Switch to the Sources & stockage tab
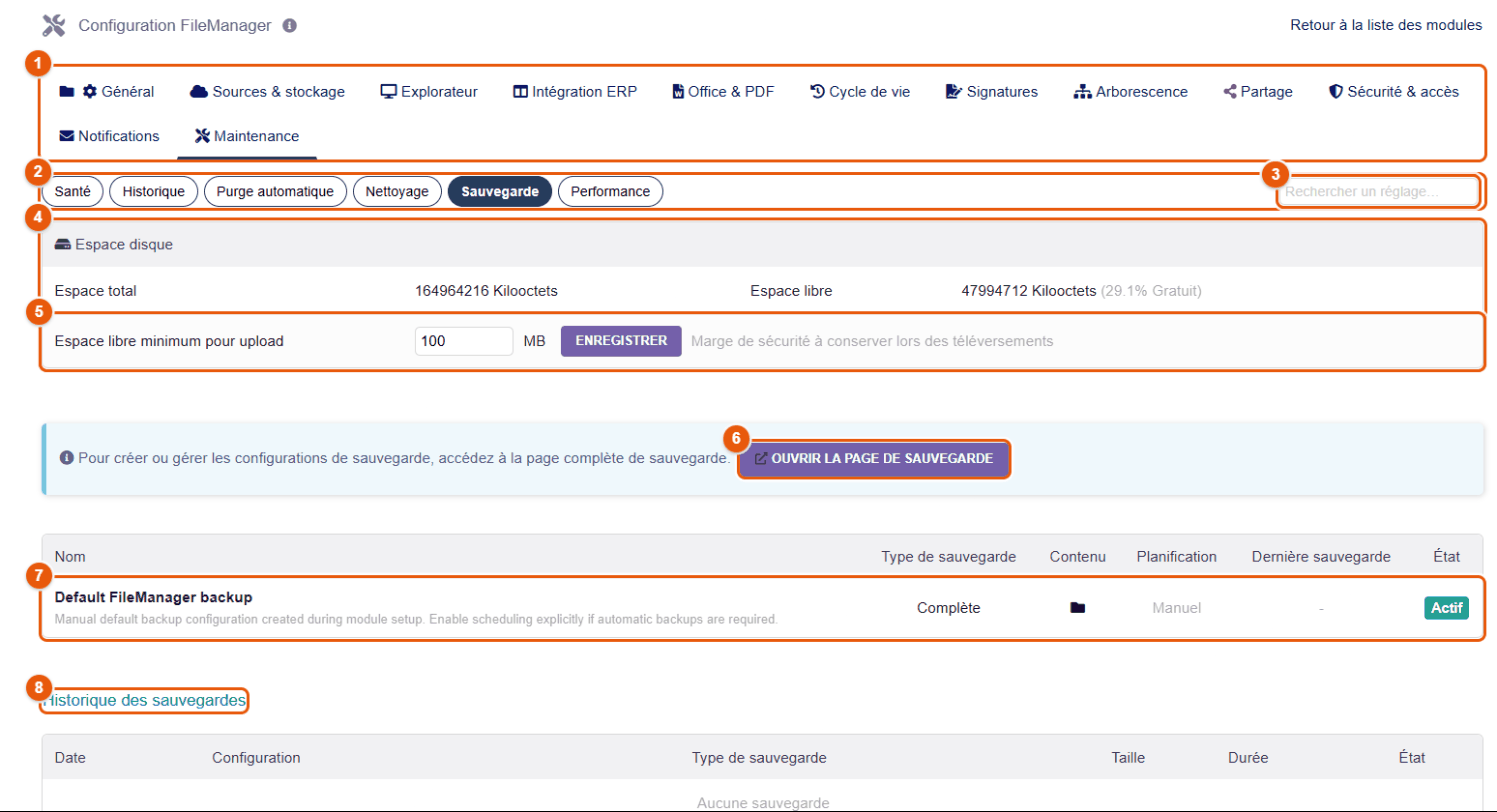Screen dimensions: 1497x812 tap(267, 92)
